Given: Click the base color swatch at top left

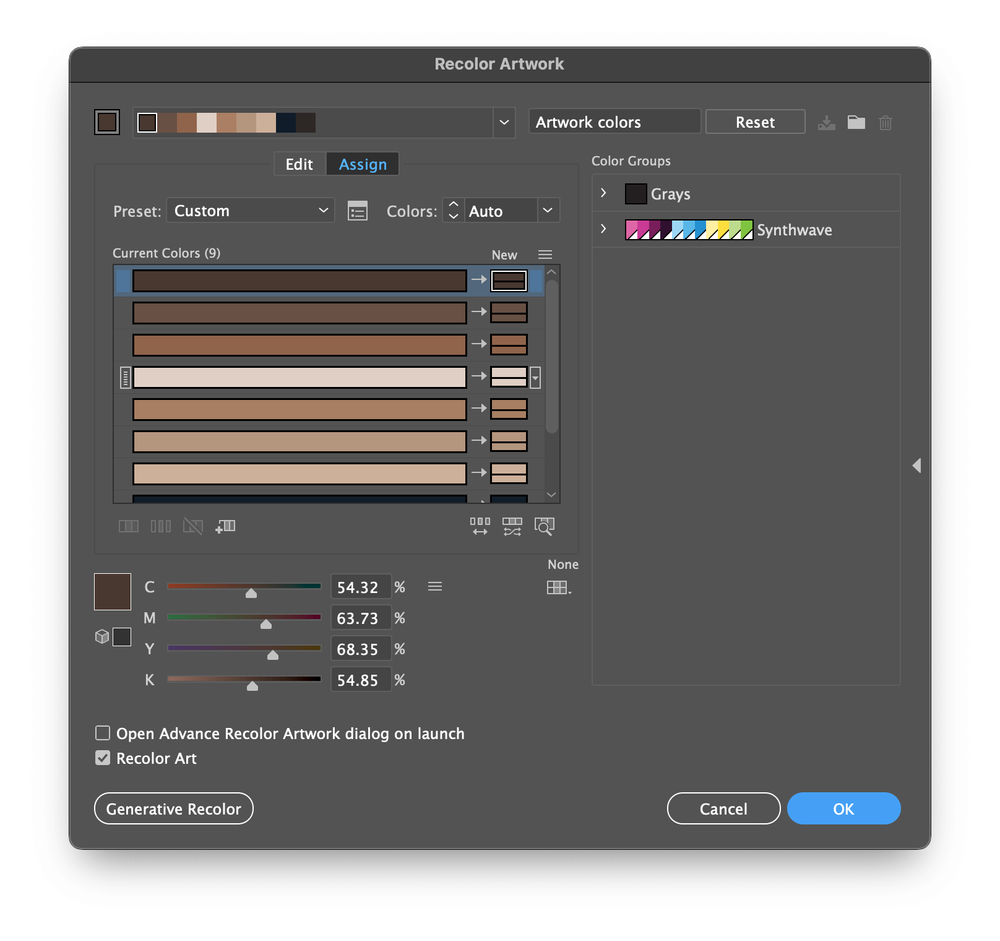Looking at the screenshot, I should (x=107, y=122).
